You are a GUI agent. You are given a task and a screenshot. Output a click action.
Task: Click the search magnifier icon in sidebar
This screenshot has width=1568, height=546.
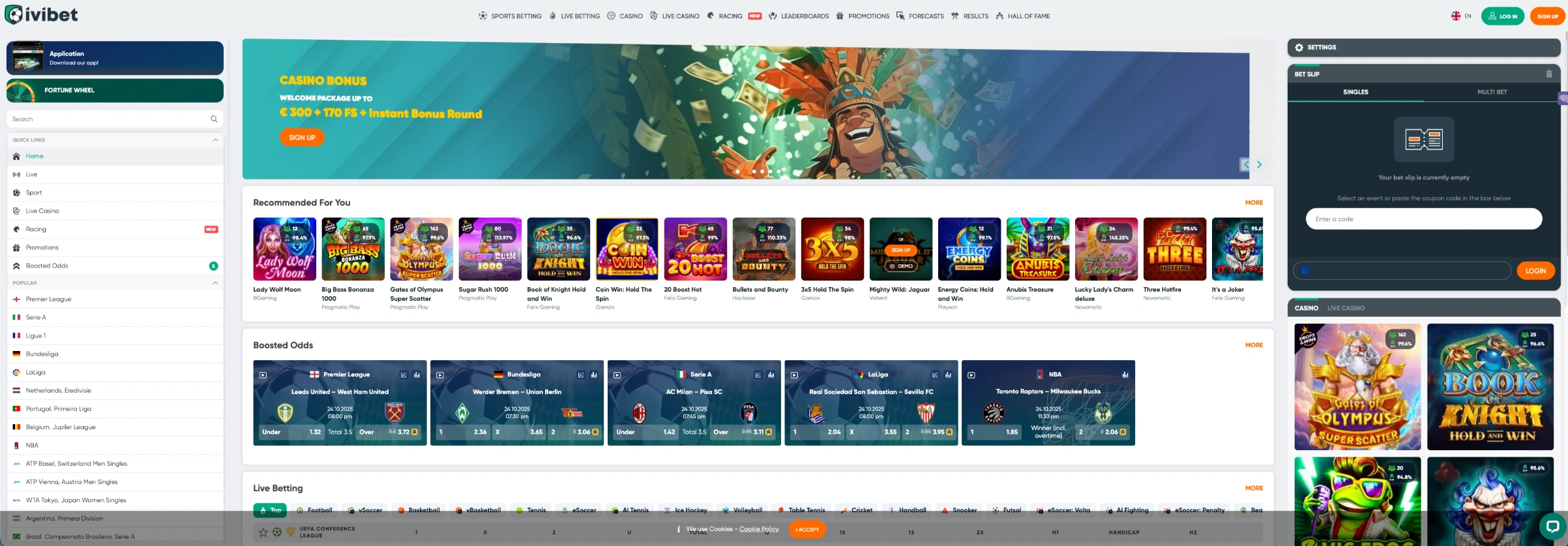click(x=214, y=119)
